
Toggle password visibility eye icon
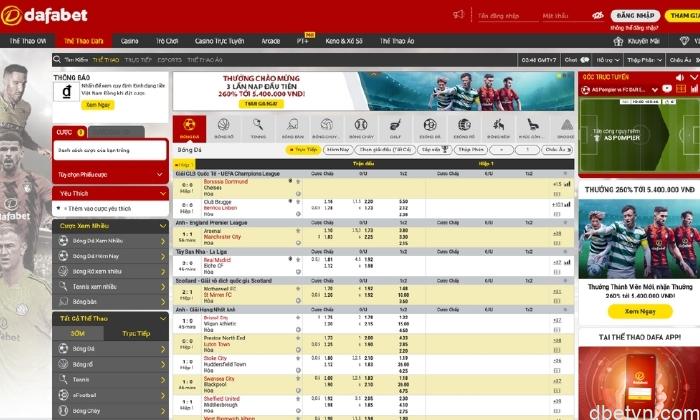coord(598,15)
